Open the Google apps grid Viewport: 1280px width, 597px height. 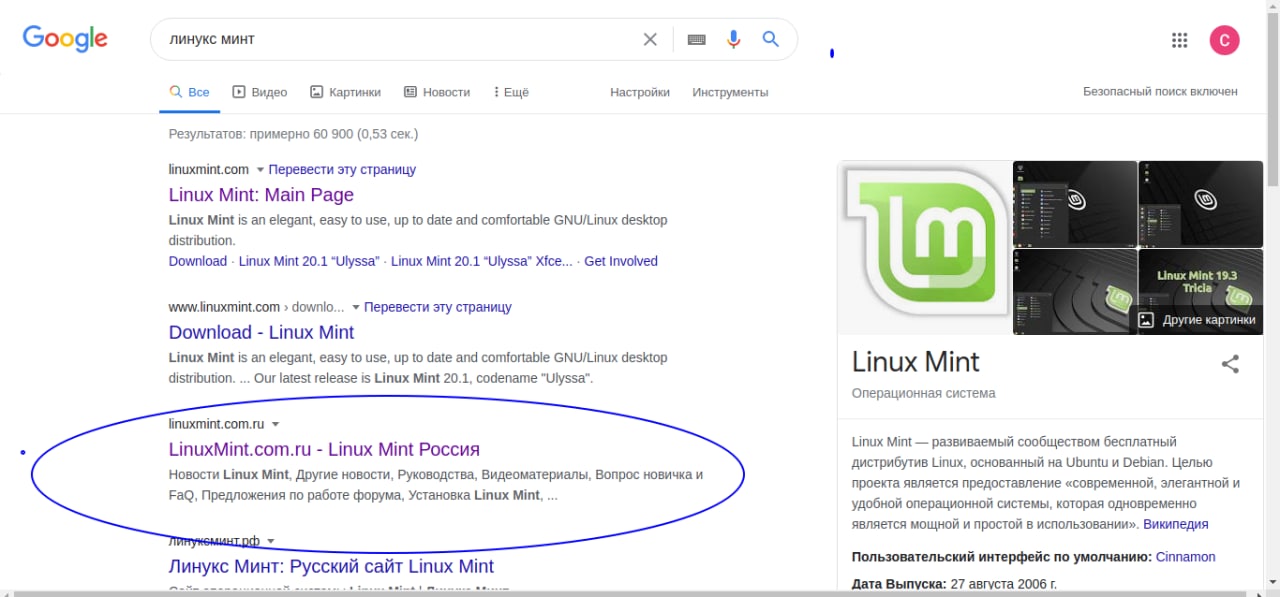[1179, 40]
